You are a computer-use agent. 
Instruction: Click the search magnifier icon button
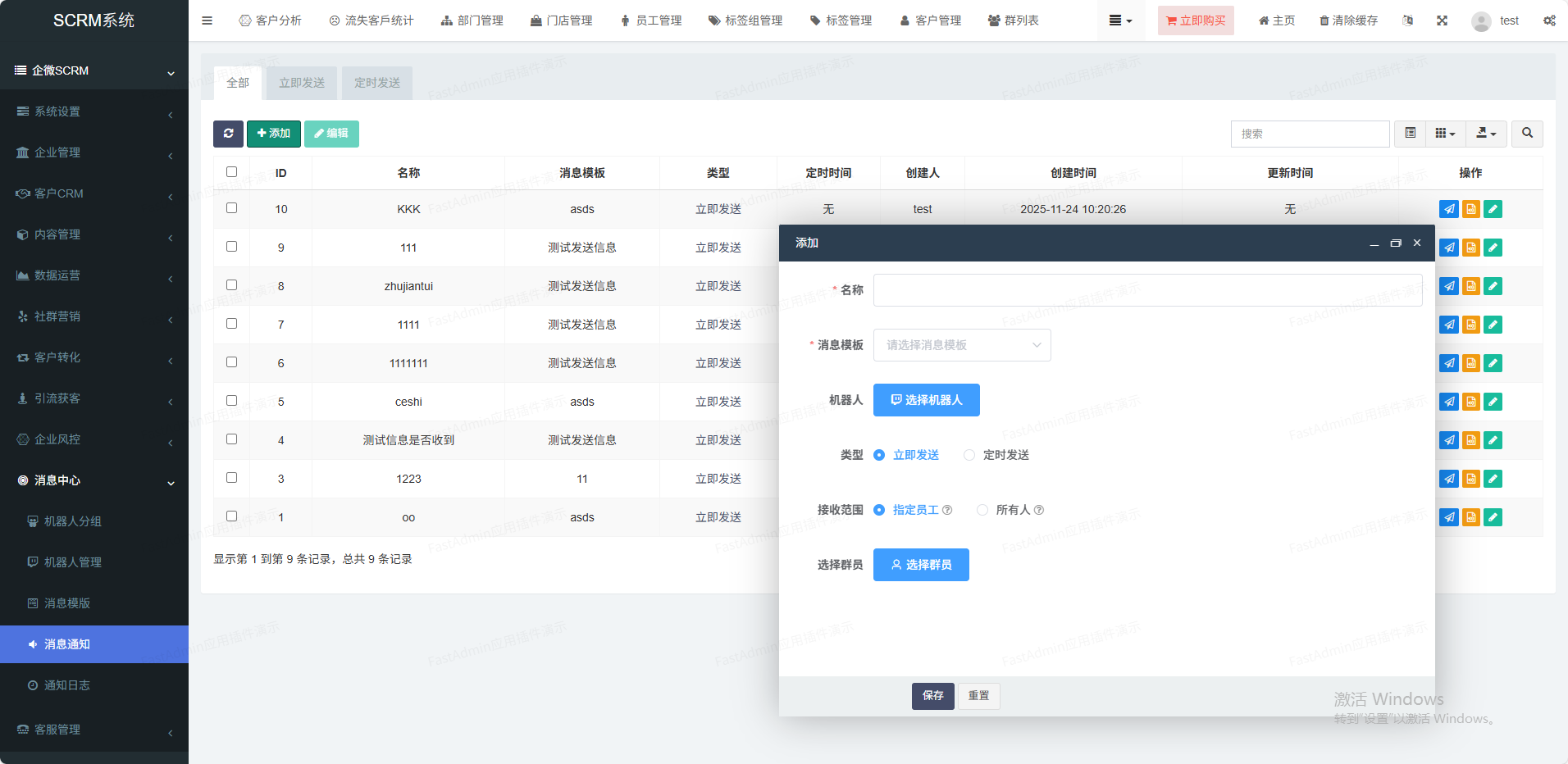[1527, 134]
